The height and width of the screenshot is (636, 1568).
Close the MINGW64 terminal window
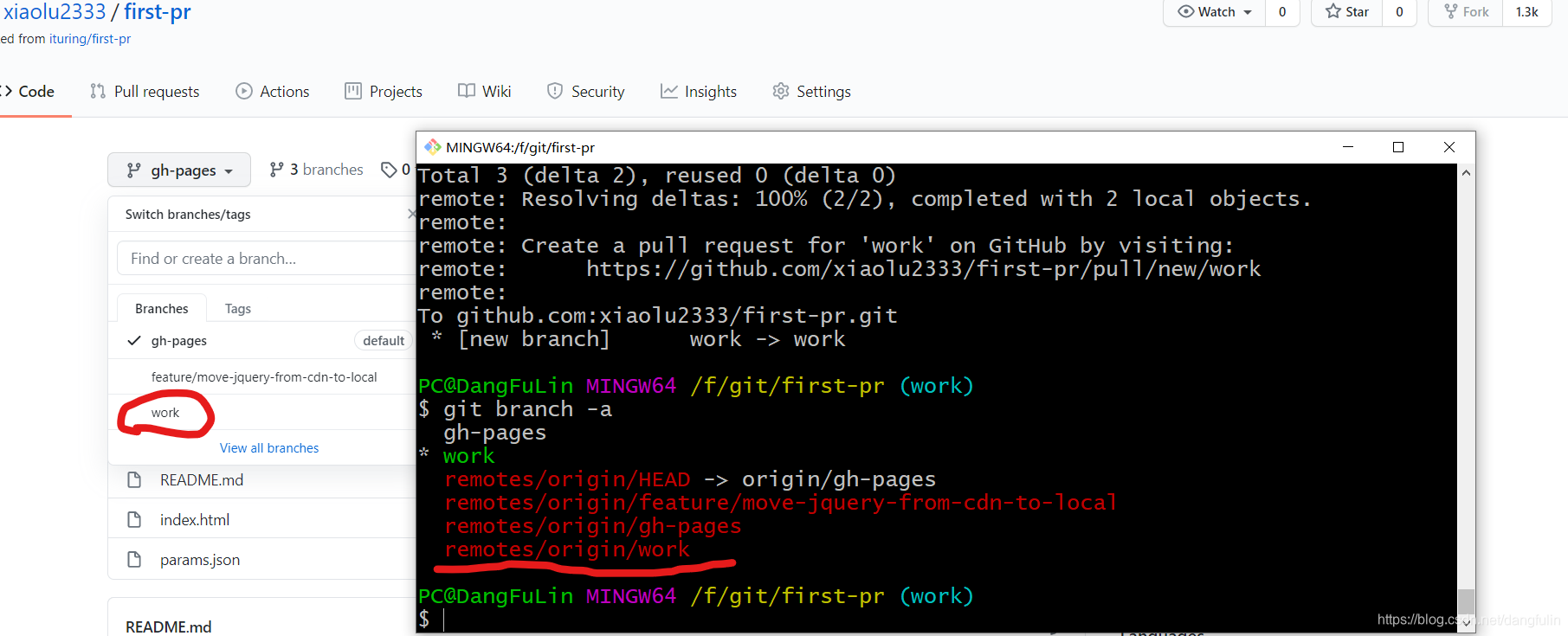click(1449, 147)
